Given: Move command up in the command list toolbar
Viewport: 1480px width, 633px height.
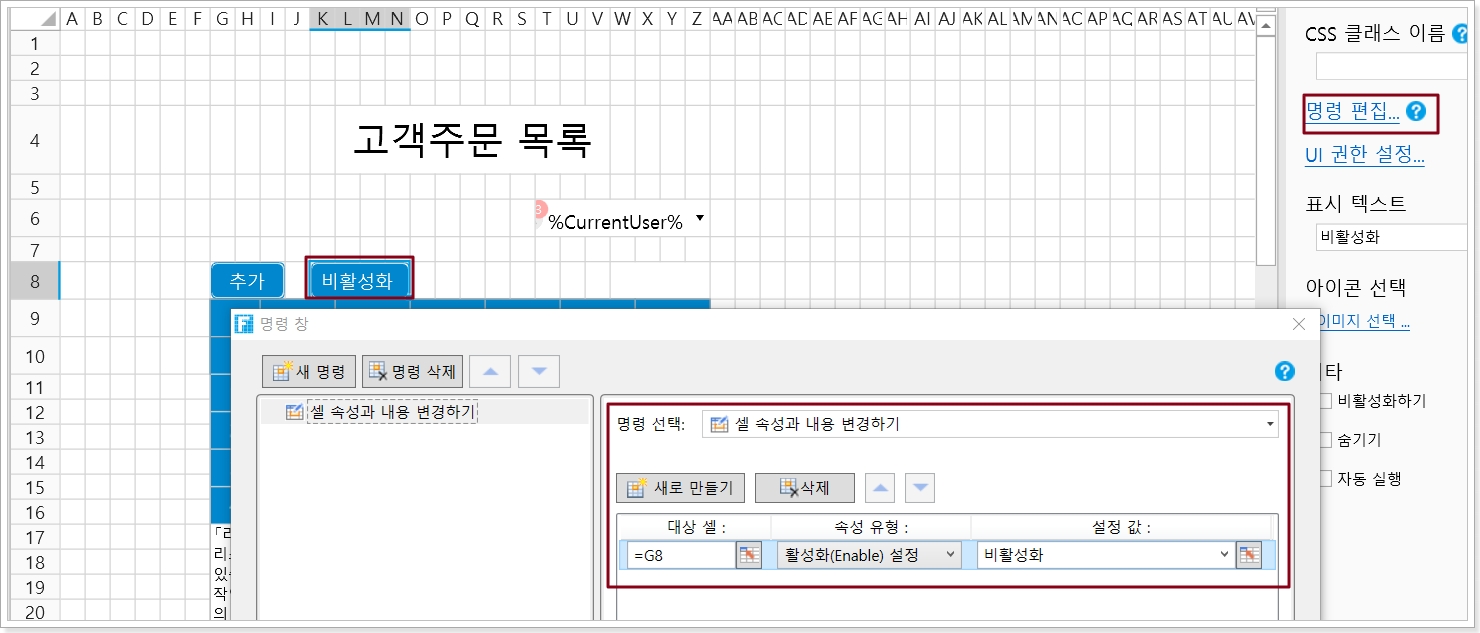Looking at the screenshot, I should pos(490,372).
